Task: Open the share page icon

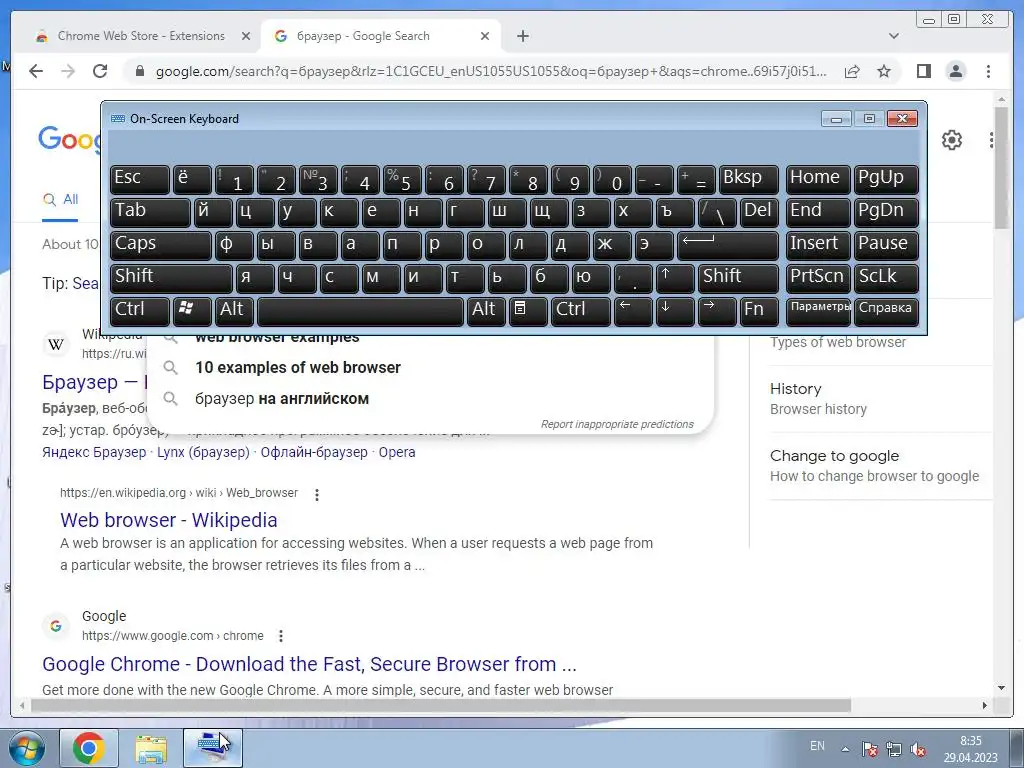Action: (852, 71)
